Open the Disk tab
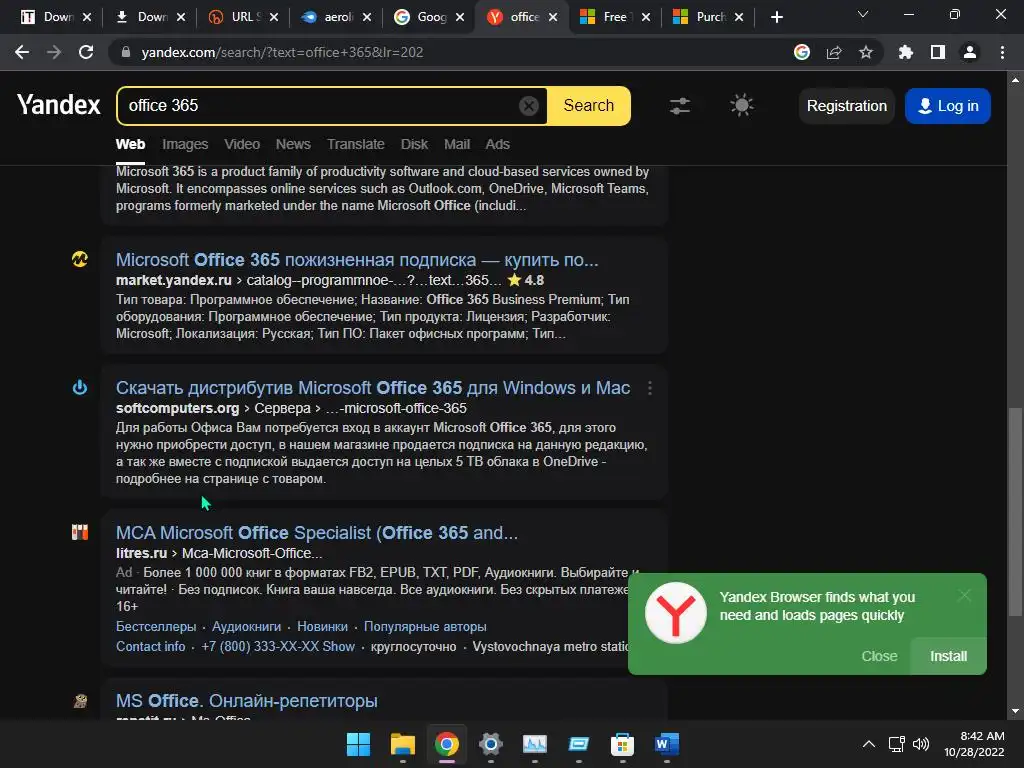The height and width of the screenshot is (768, 1024). (x=414, y=144)
